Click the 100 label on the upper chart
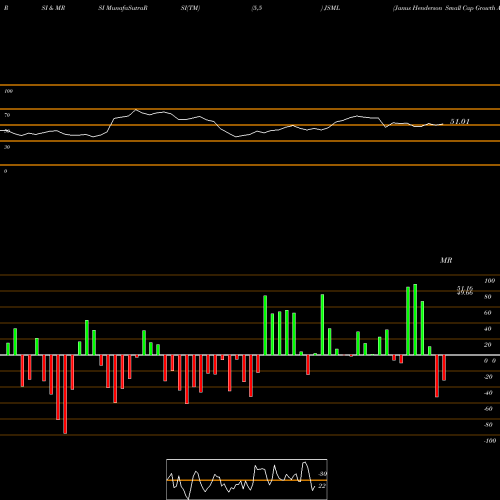The width and height of the screenshot is (500, 500). coord(8,91)
